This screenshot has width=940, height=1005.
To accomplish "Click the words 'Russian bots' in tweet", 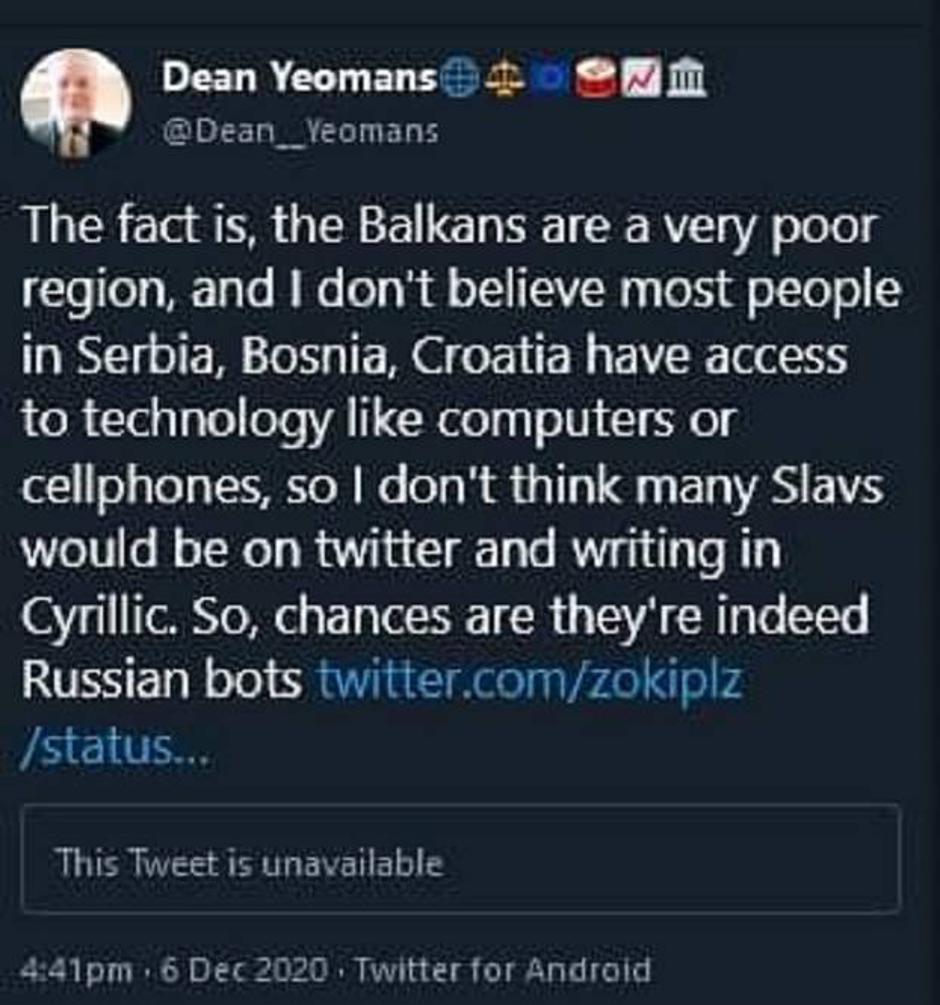I will 162,682.
